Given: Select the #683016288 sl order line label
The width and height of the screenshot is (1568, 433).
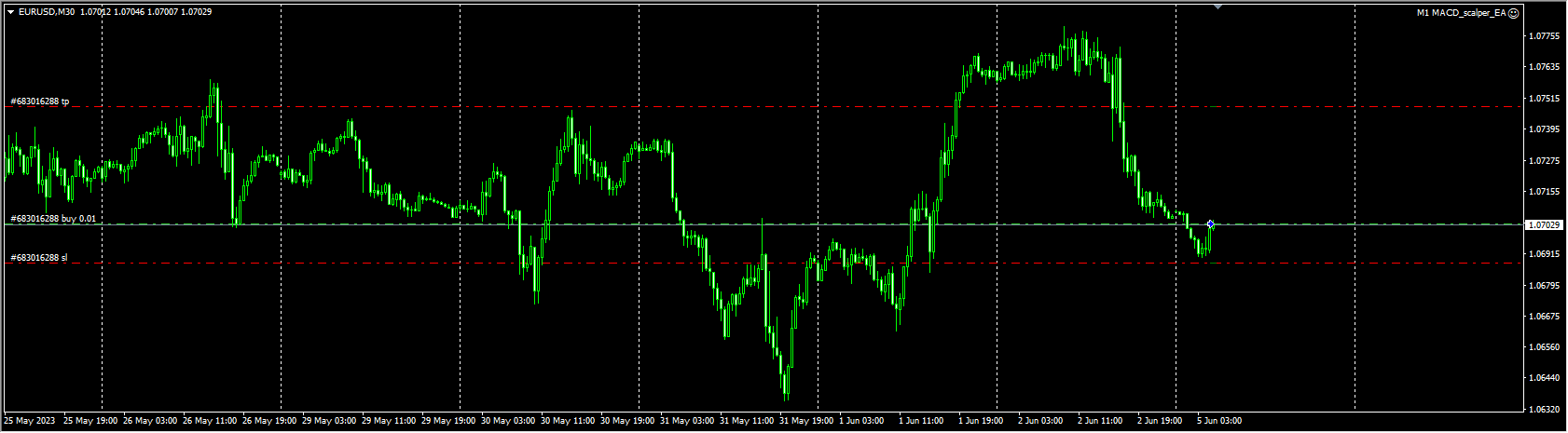Looking at the screenshot, I should (x=39, y=257).
